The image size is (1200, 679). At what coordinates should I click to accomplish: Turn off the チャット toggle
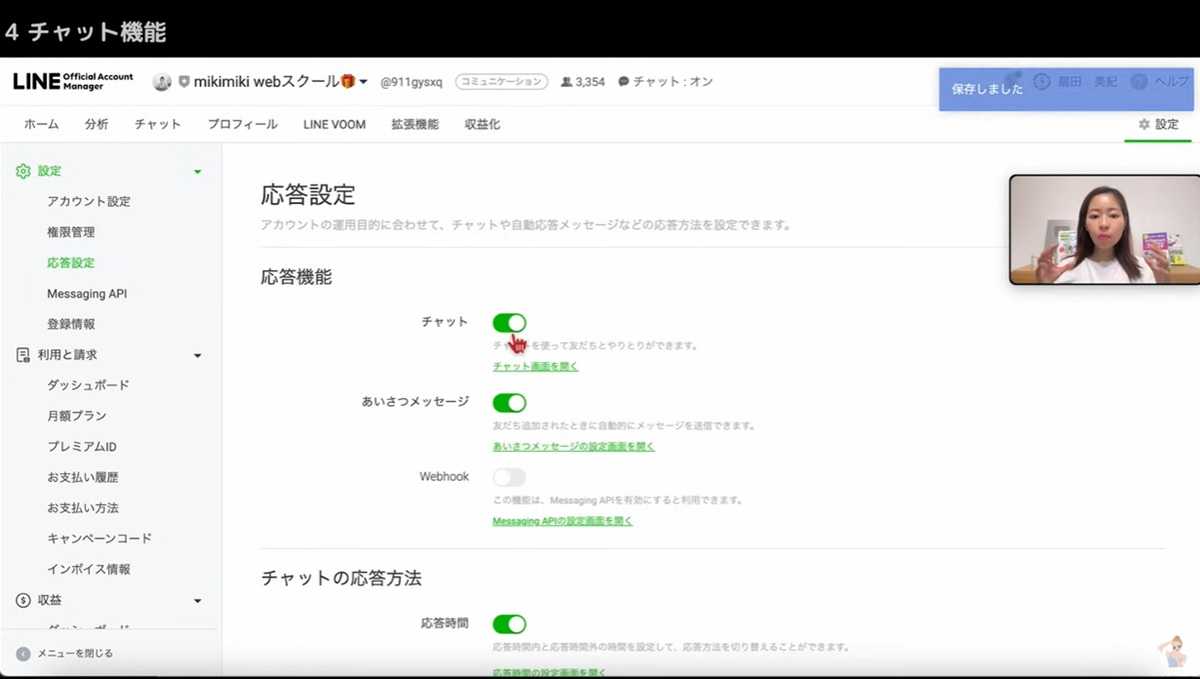pyautogui.click(x=509, y=322)
